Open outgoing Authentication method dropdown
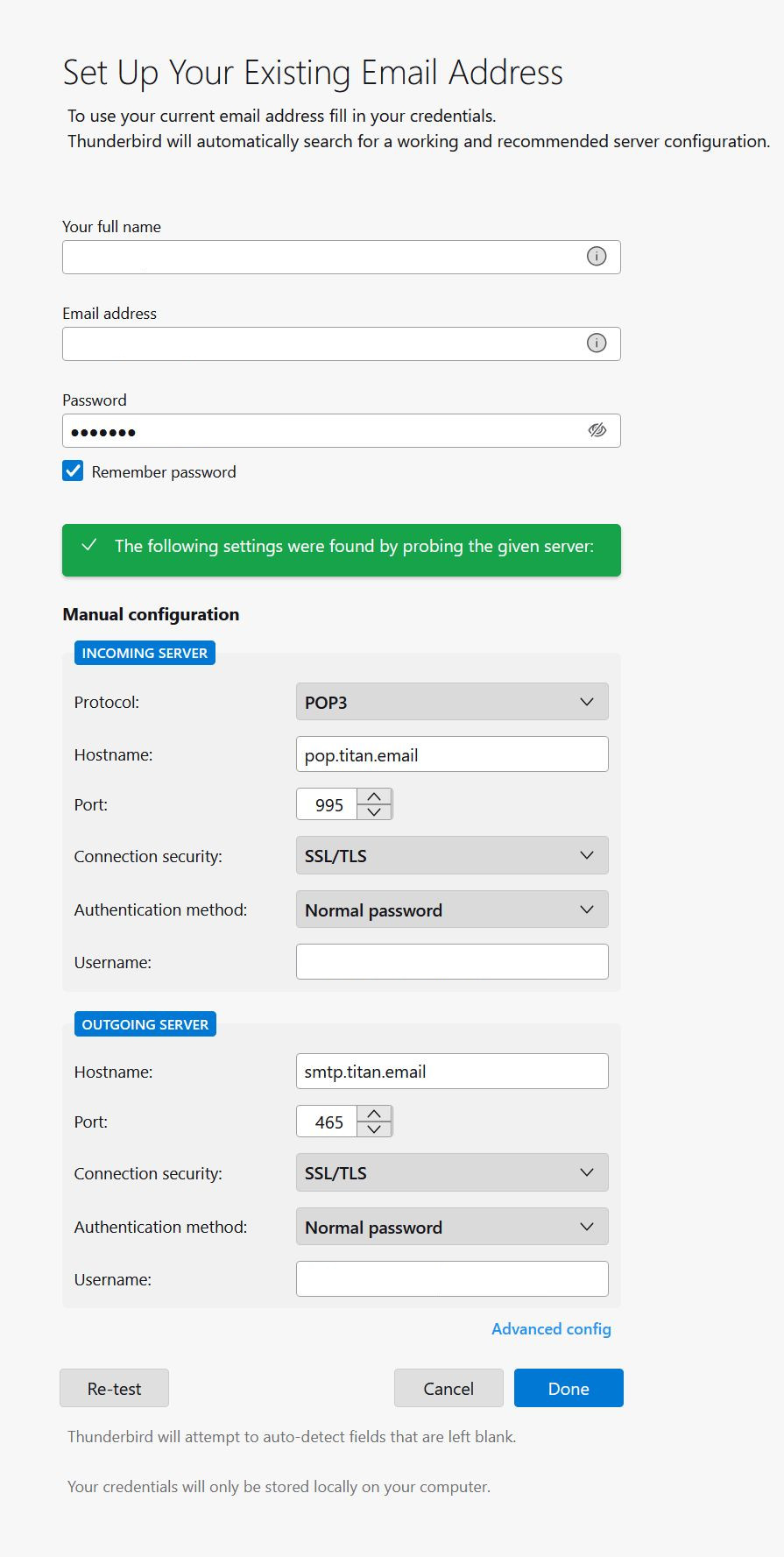Screen dimensions: 784x1557 452,1227
